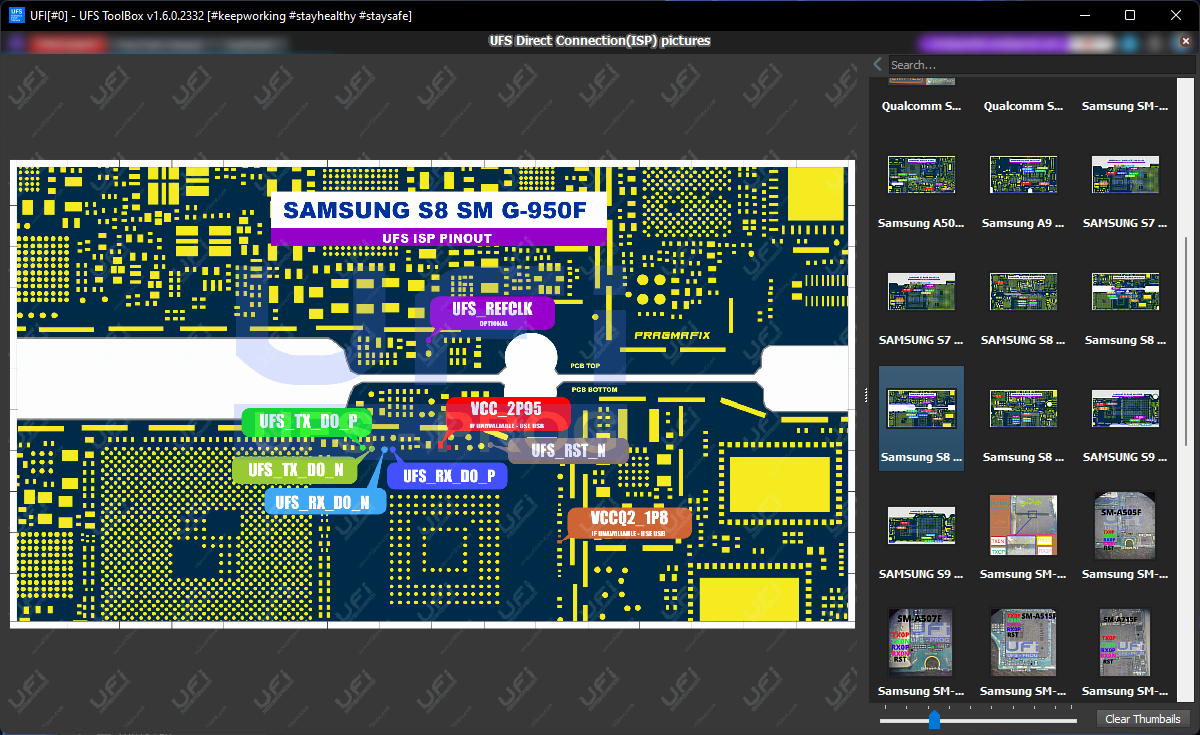Viewport: 1200px width, 735px height.
Task: Click the Clear Thumbails button
Action: (x=1142, y=719)
